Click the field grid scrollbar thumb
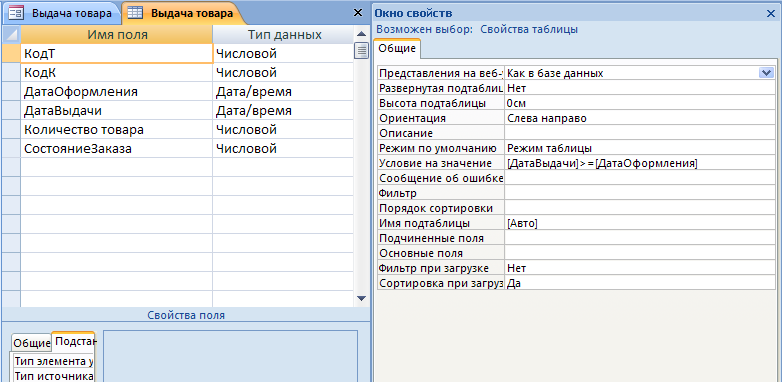This screenshot has height=382, width=782. click(x=362, y=51)
